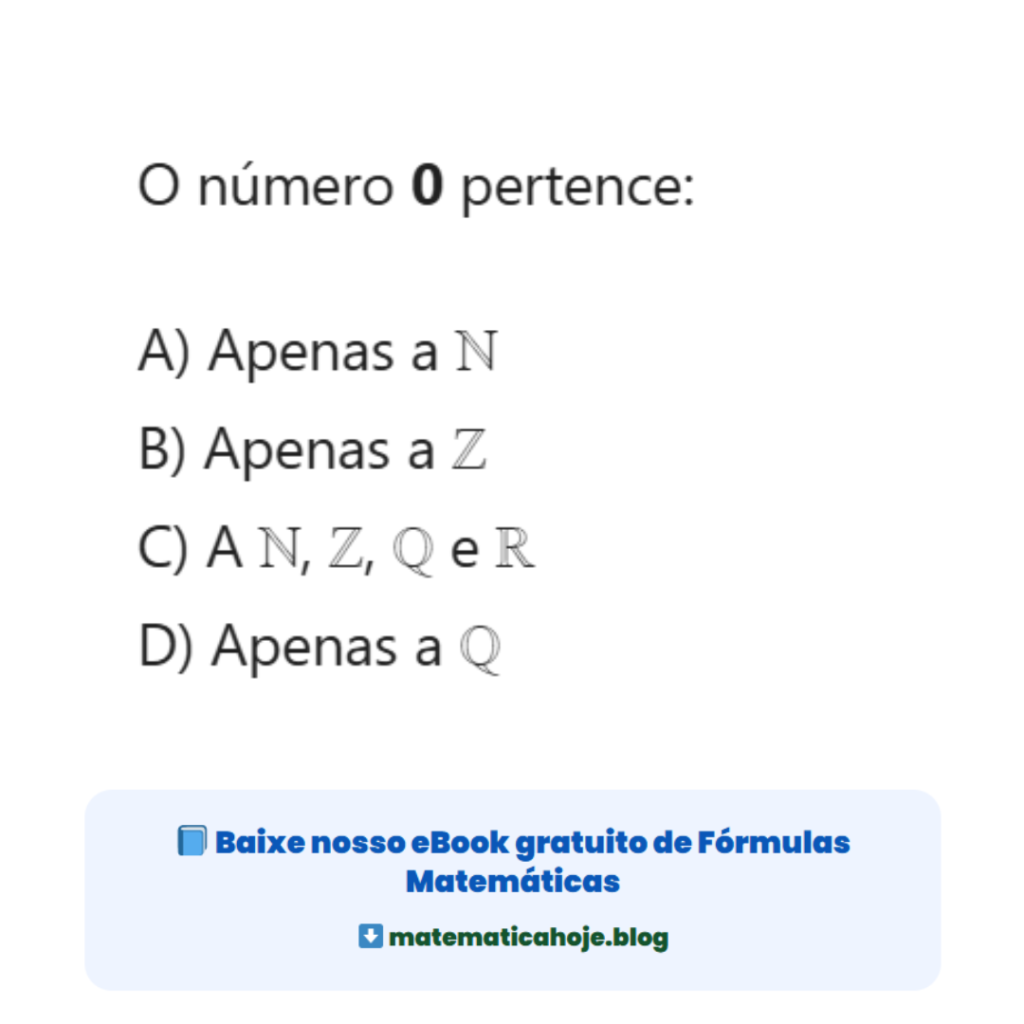Click the 'D)' option letter label
Viewport: 1024px width, 1024px height.
(164, 648)
